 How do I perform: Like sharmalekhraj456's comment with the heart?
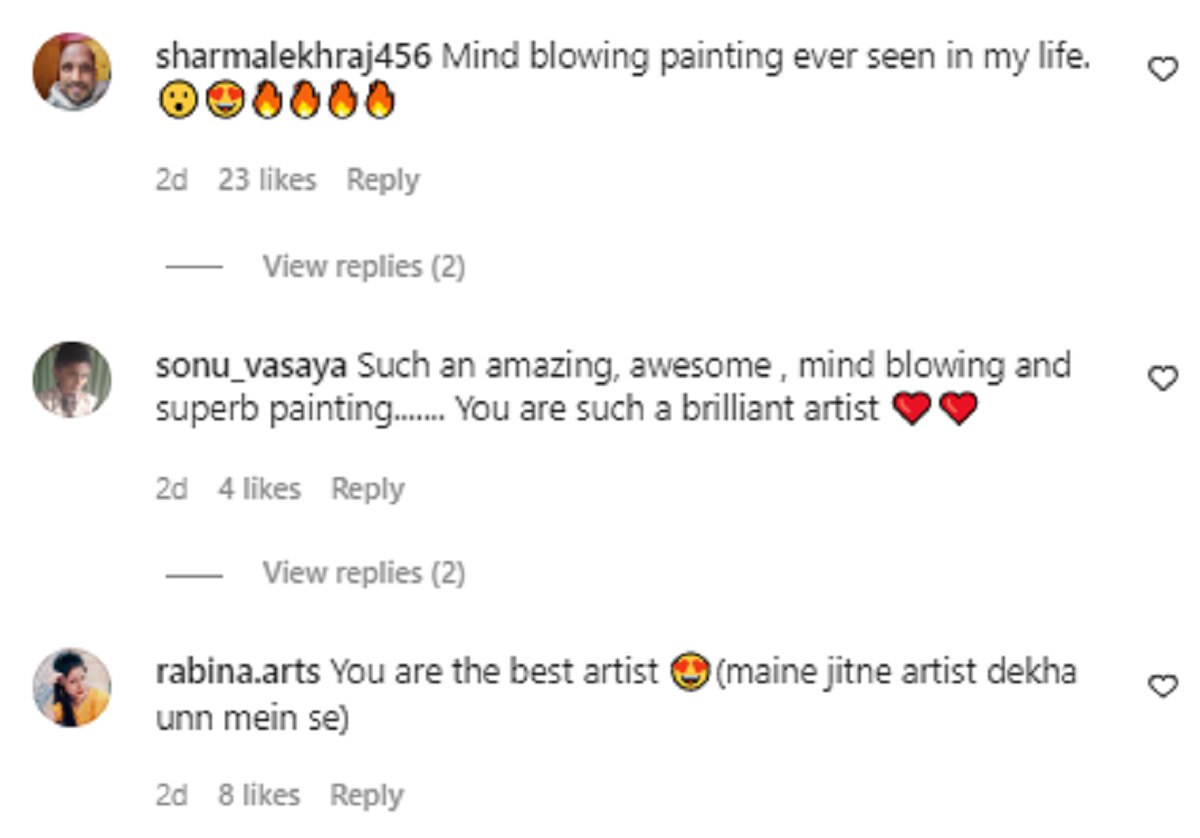[x=1161, y=70]
